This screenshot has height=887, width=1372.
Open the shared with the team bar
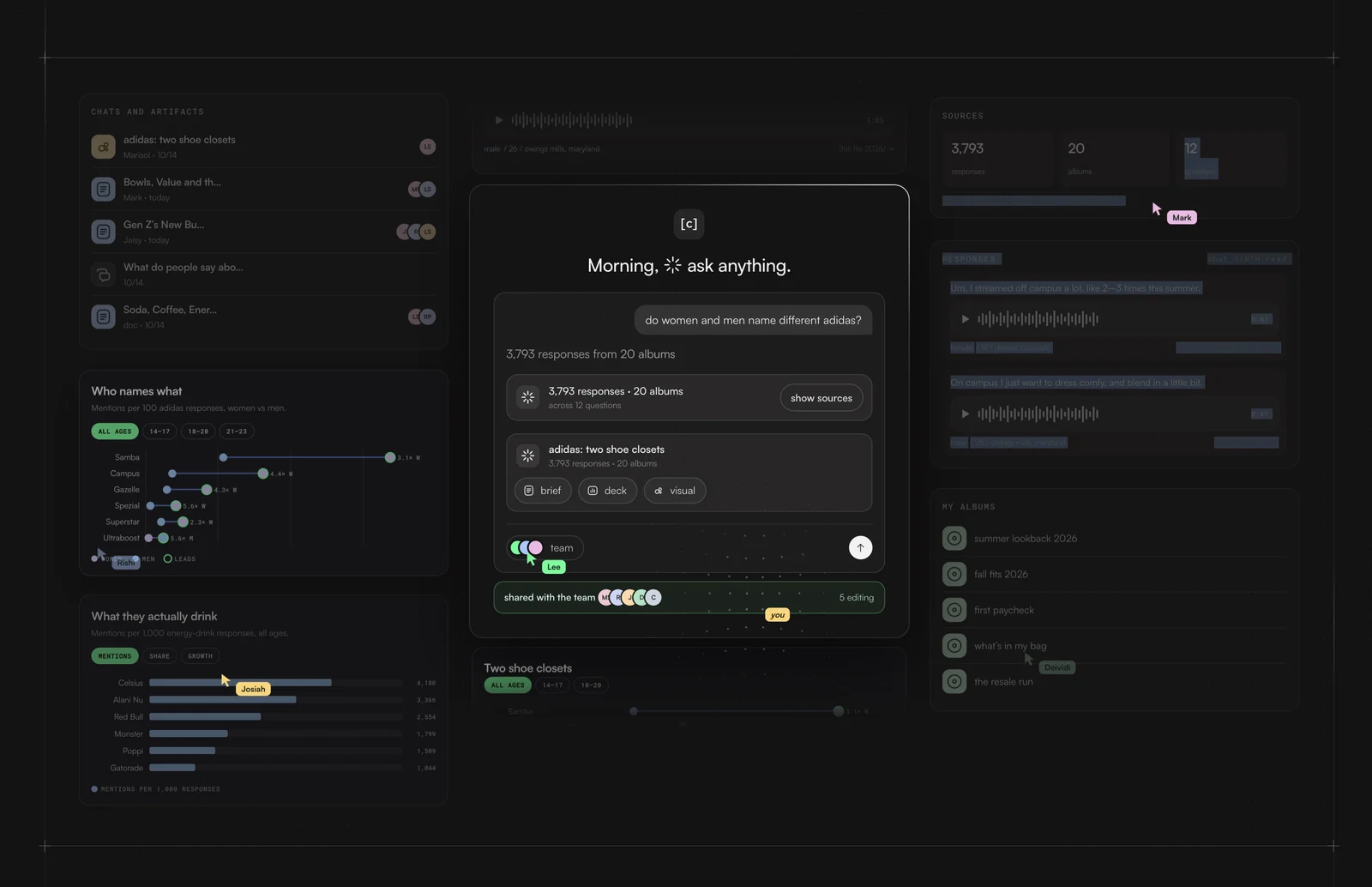coord(689,598)
